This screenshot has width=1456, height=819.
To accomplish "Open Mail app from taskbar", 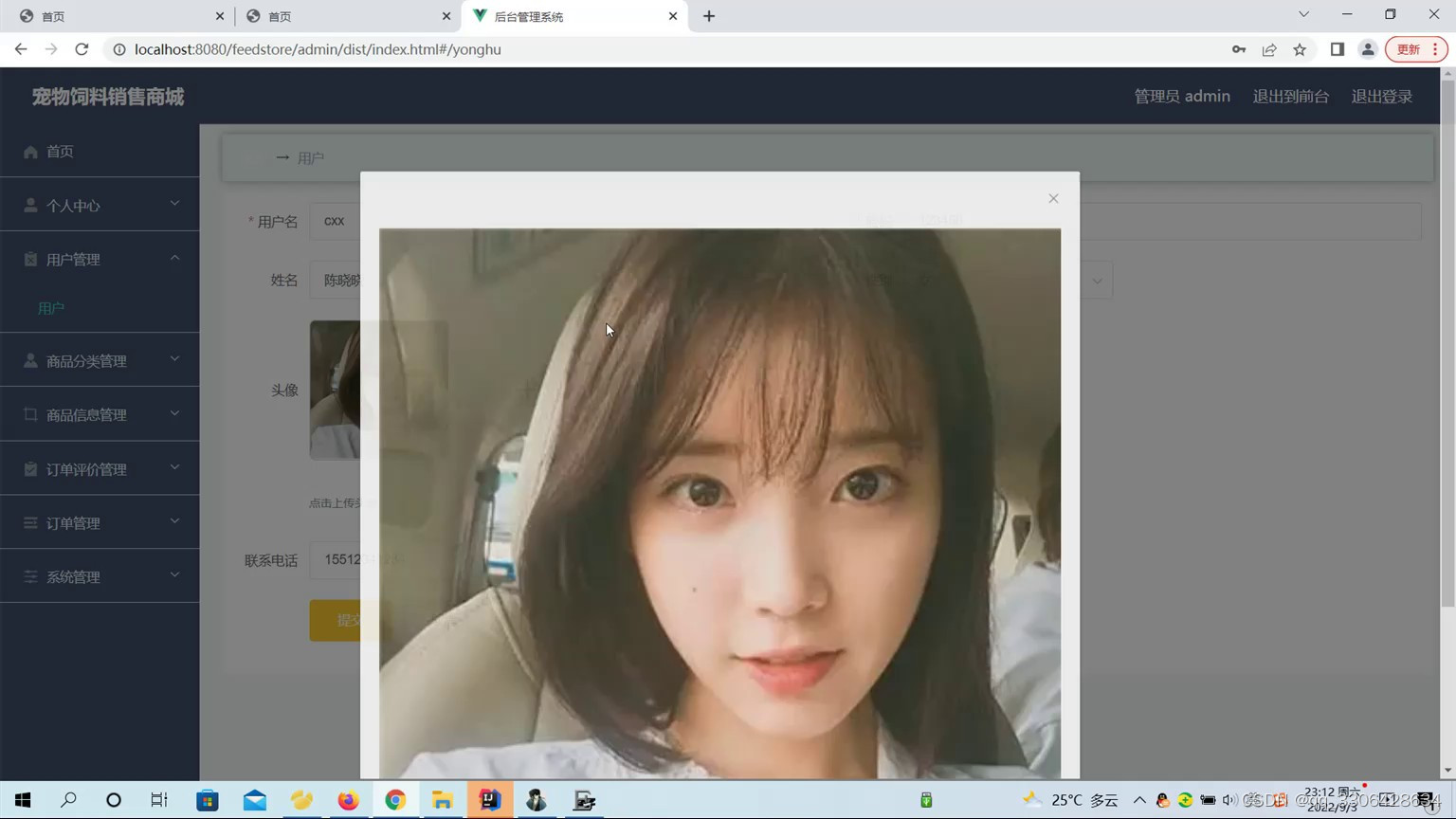I will tap(254, 800).
